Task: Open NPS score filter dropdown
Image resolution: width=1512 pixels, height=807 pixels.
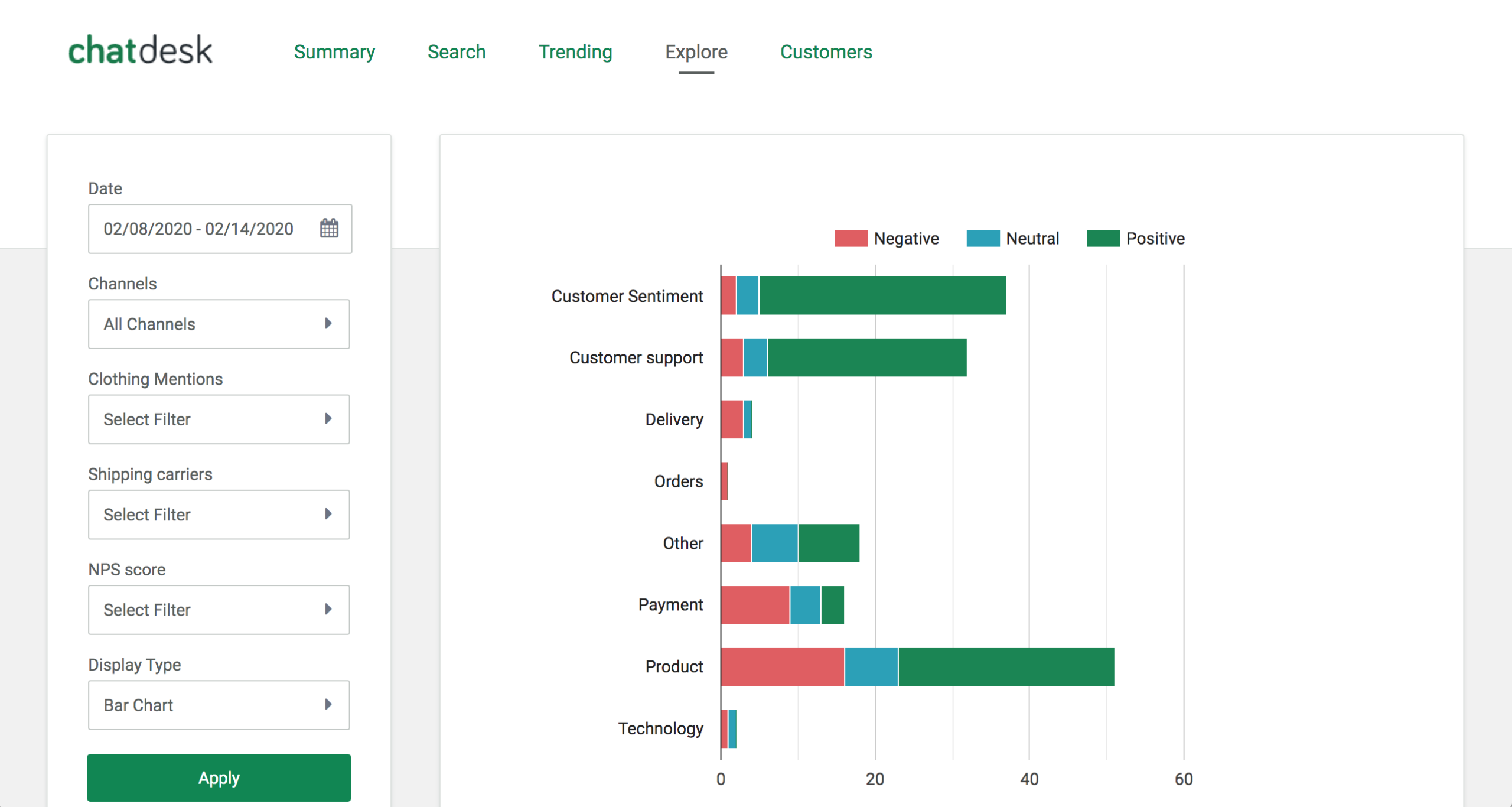Action: coord(219,610)
